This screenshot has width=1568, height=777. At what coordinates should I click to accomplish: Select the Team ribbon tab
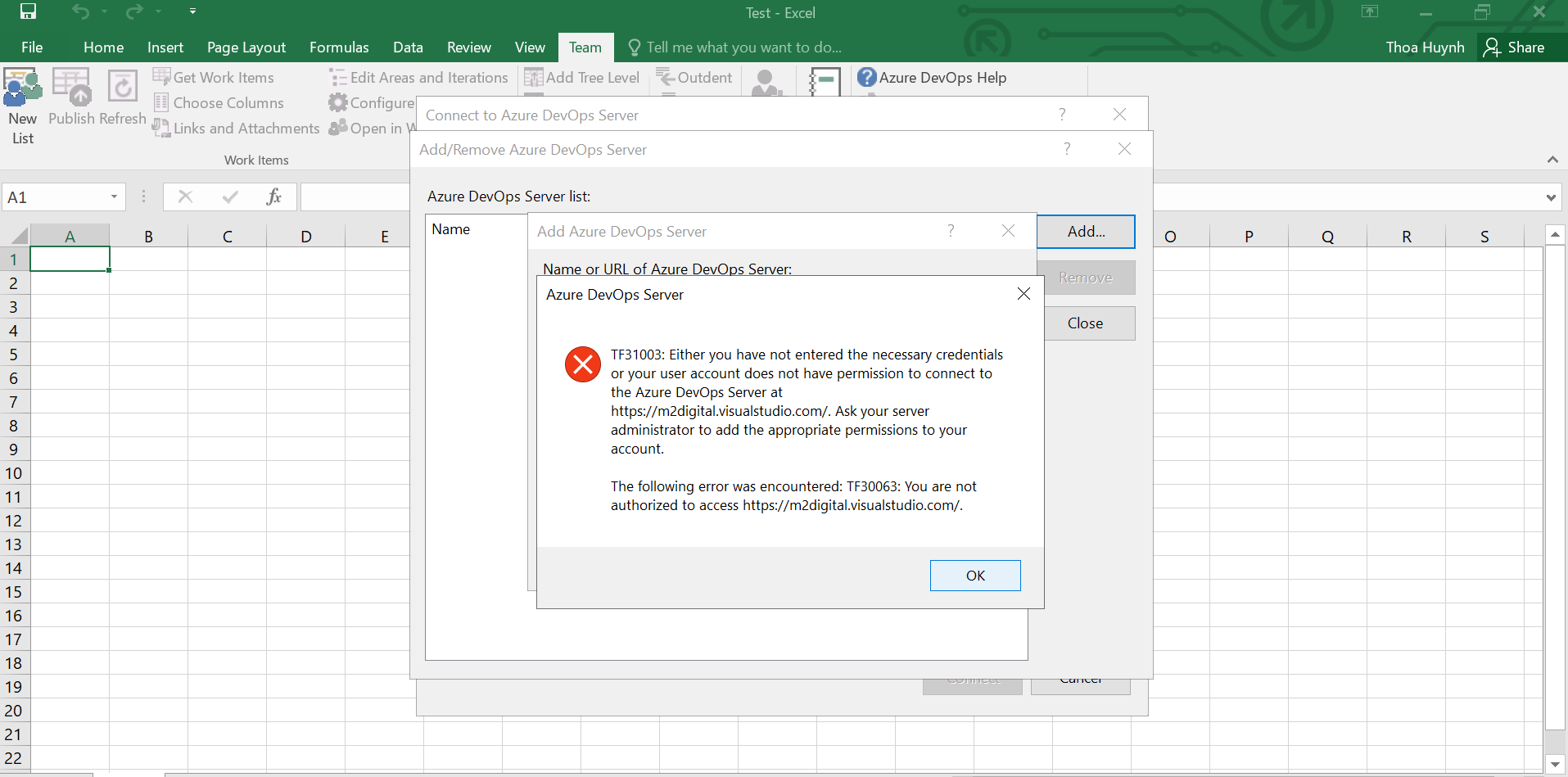point(585,47)
